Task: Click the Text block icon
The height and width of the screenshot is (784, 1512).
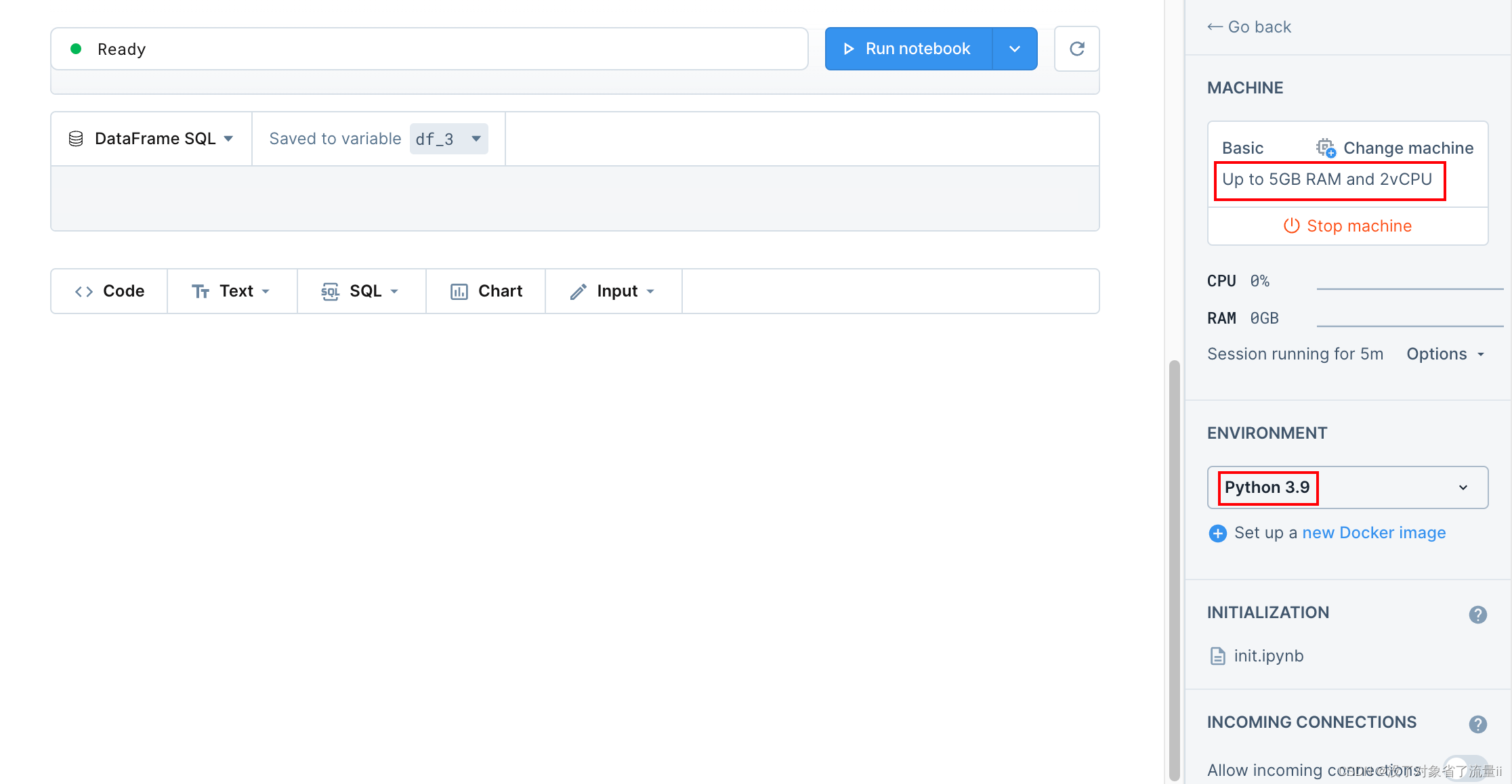Action: [x=201, y=290]
